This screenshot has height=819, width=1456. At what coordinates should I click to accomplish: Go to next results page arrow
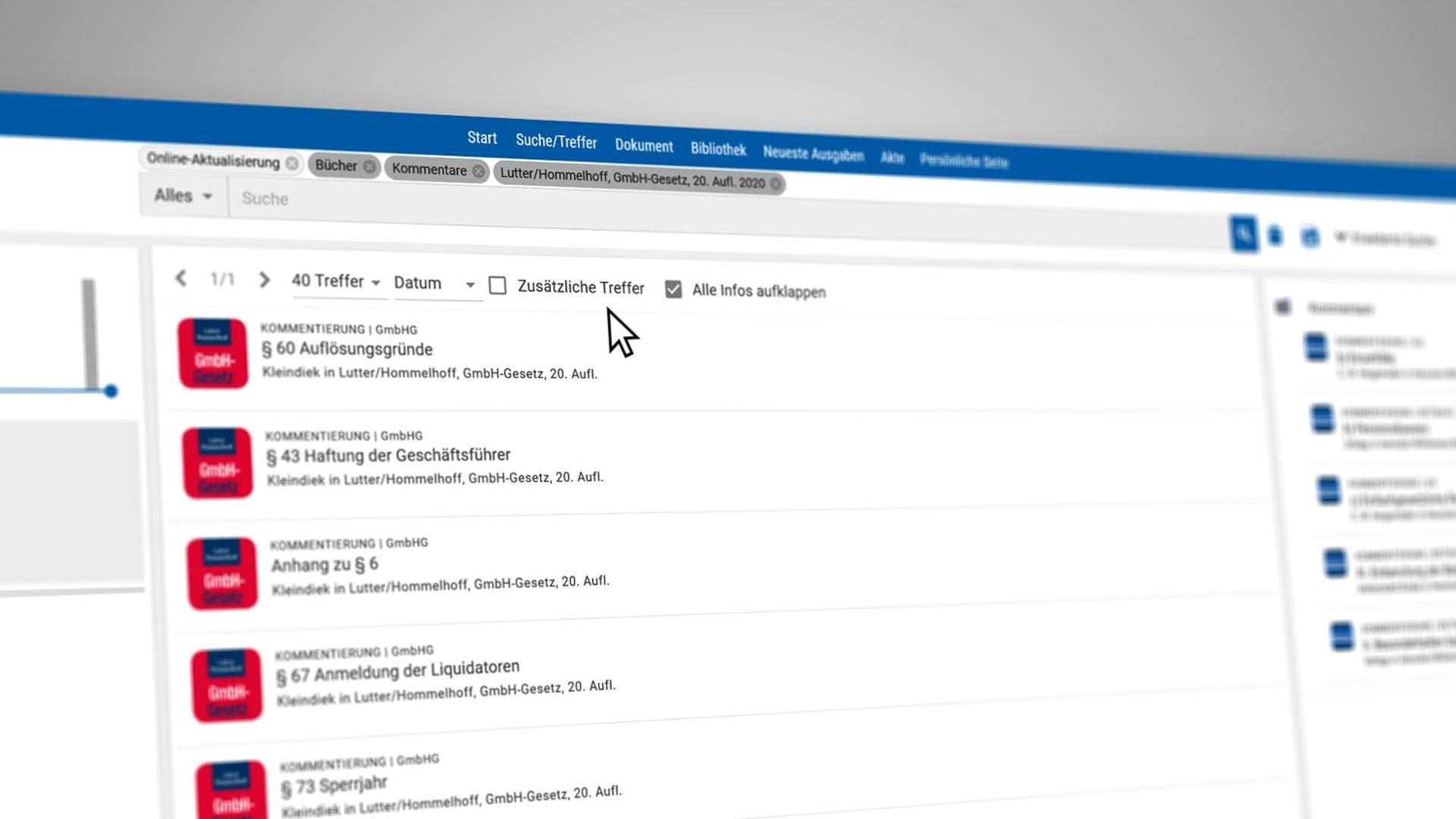click(x=264, y=280)
